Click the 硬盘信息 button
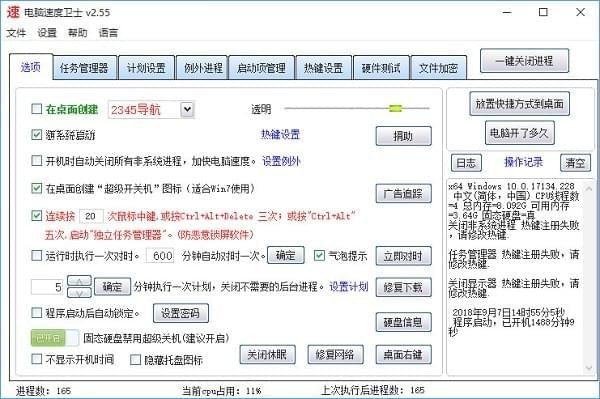 click(x=403, y=322)
